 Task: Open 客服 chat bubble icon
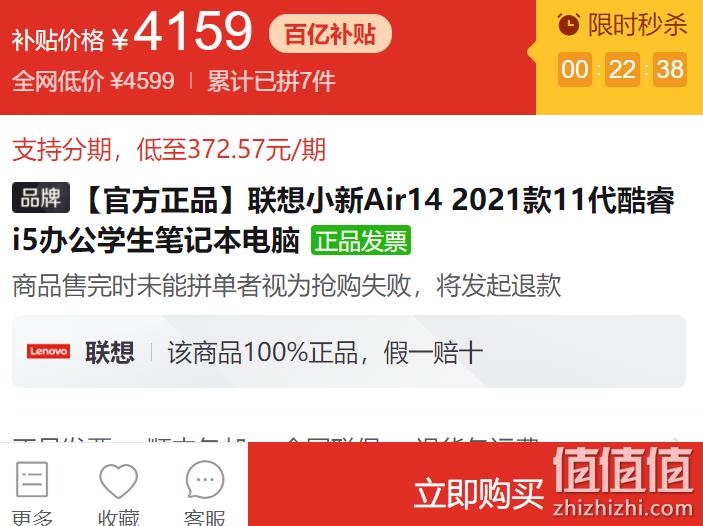click(205, 479)
